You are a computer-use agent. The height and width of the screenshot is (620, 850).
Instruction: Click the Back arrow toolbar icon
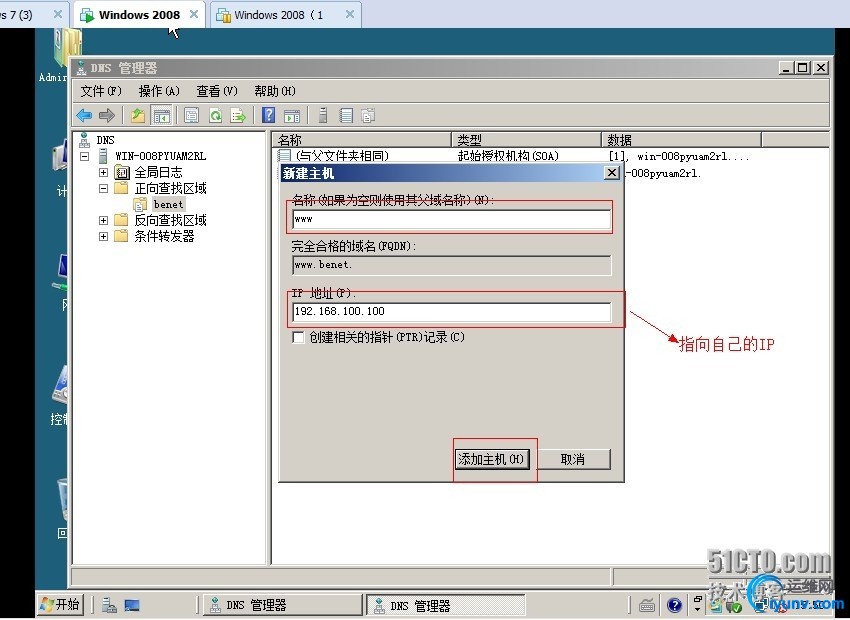[x=84, y=115]
